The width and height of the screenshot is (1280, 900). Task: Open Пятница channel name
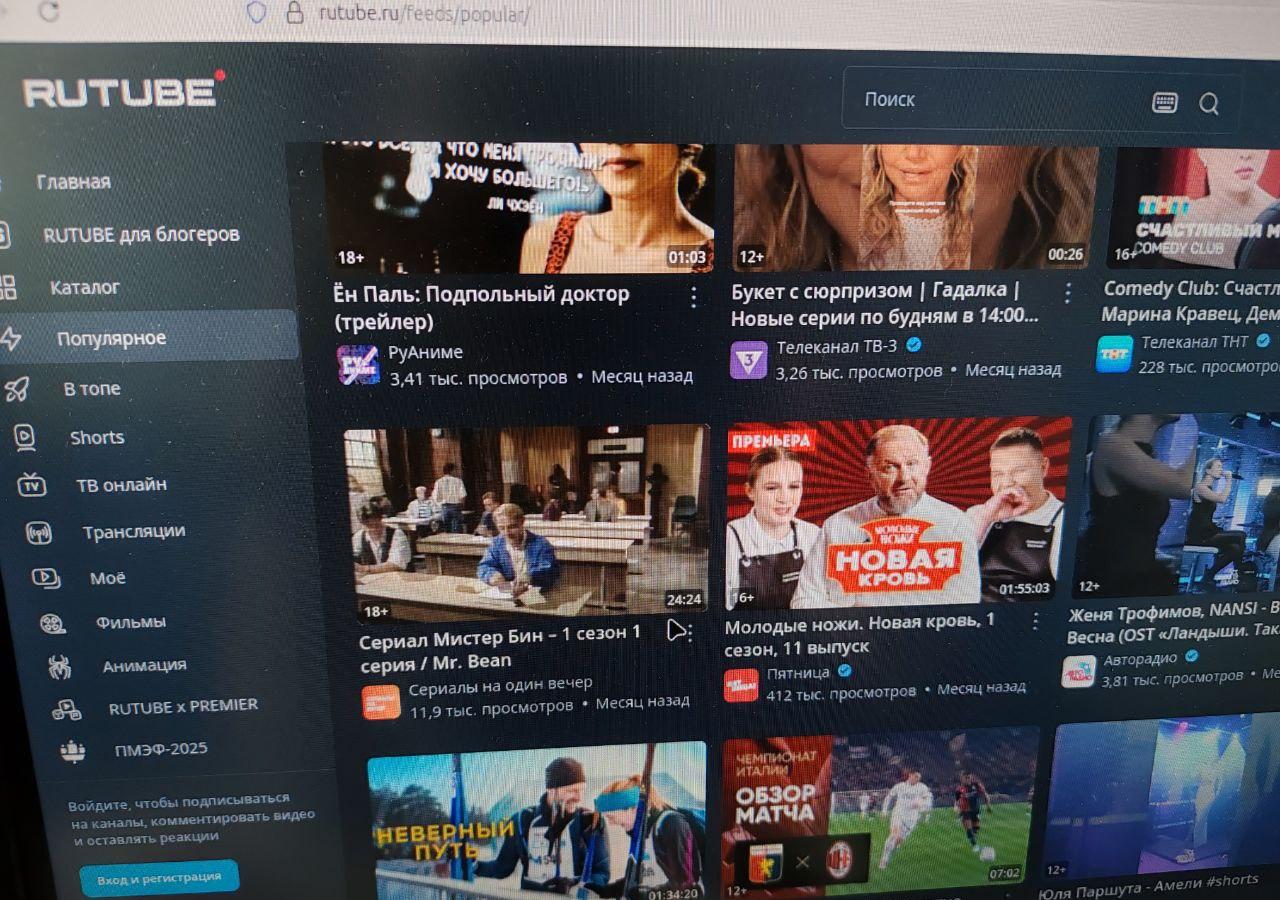pyautogui.click(x=798, y=672)
